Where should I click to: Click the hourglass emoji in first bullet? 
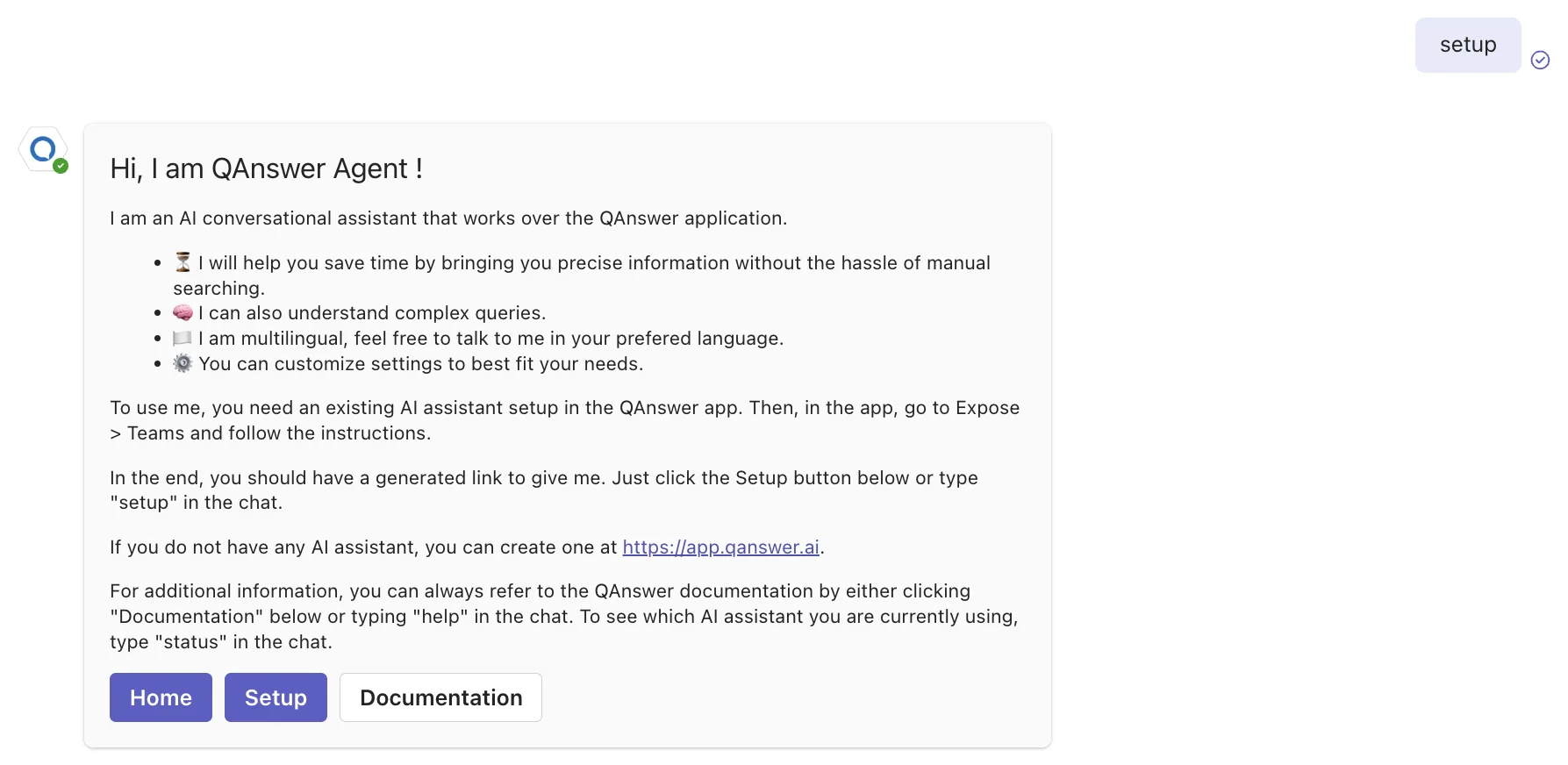pos(183,262)
